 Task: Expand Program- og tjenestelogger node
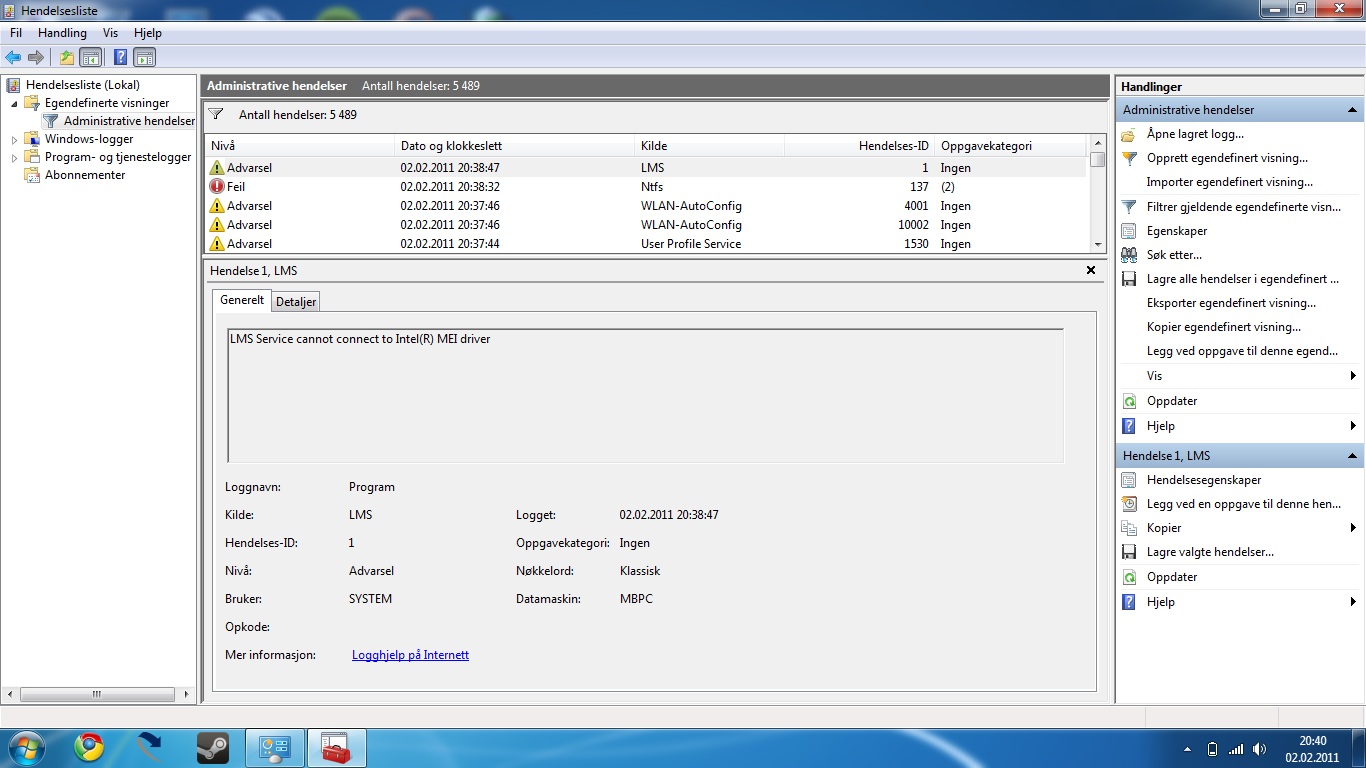click(14, 158)
